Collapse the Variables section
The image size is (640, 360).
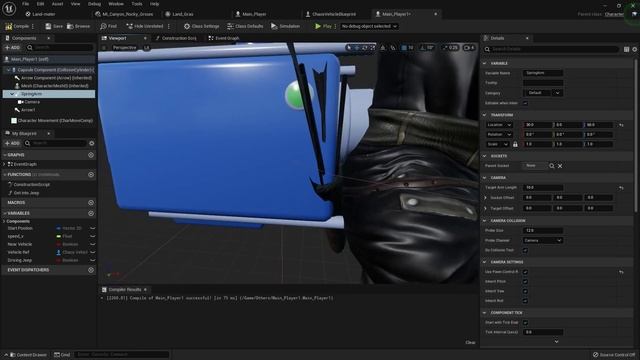5,213
